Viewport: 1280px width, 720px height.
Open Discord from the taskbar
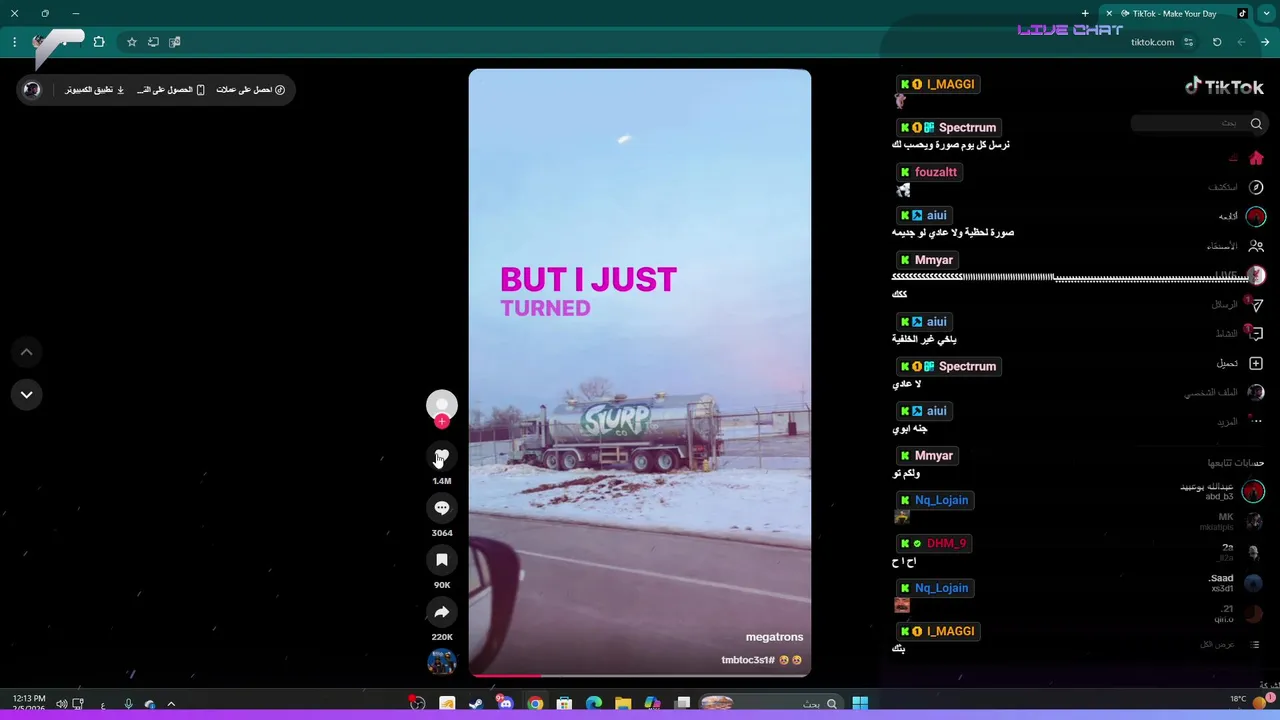coord(505,703)
